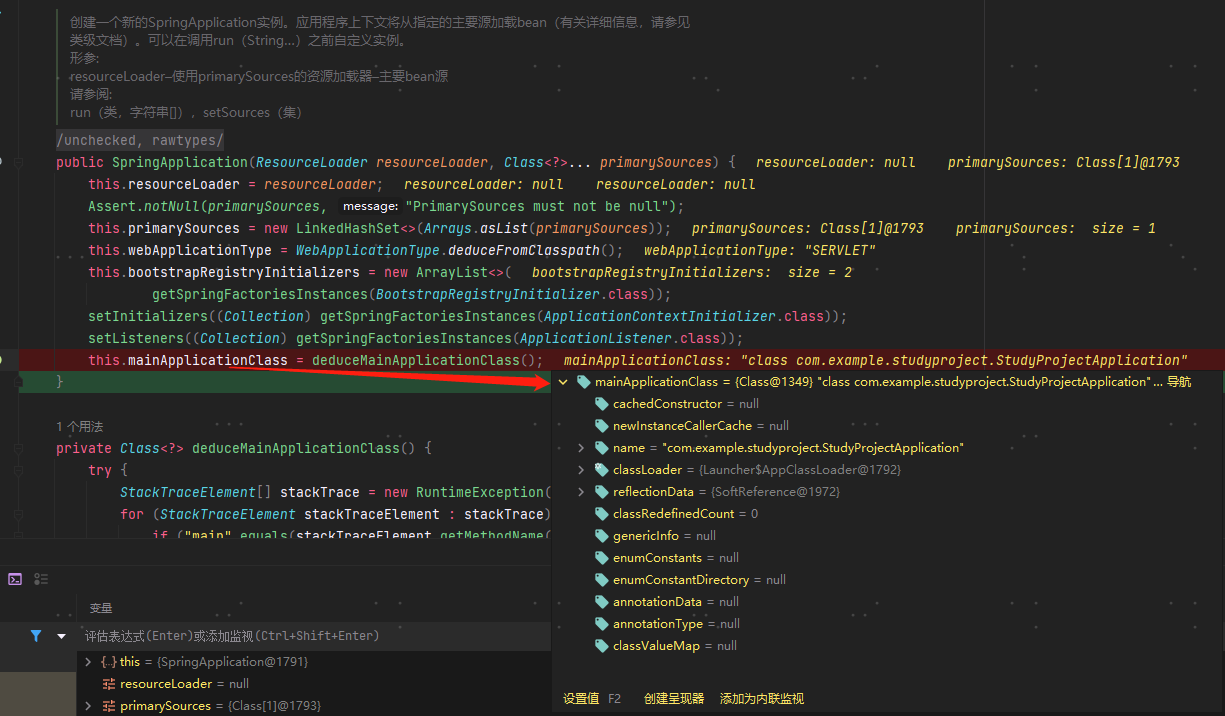Click 设置值 (set value) at popup bottom
The image size is (1225, 716).
pos(581,699)
